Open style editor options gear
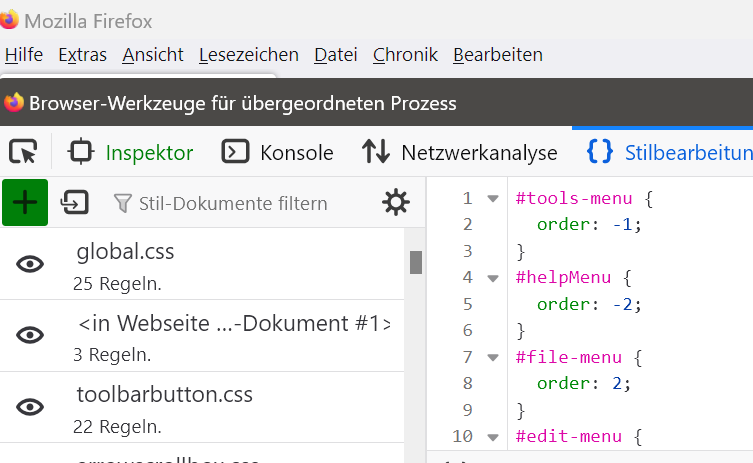Image resolution: width=753 pixels, height=463 pixels. pyautogui.click(x=396, y=203)
